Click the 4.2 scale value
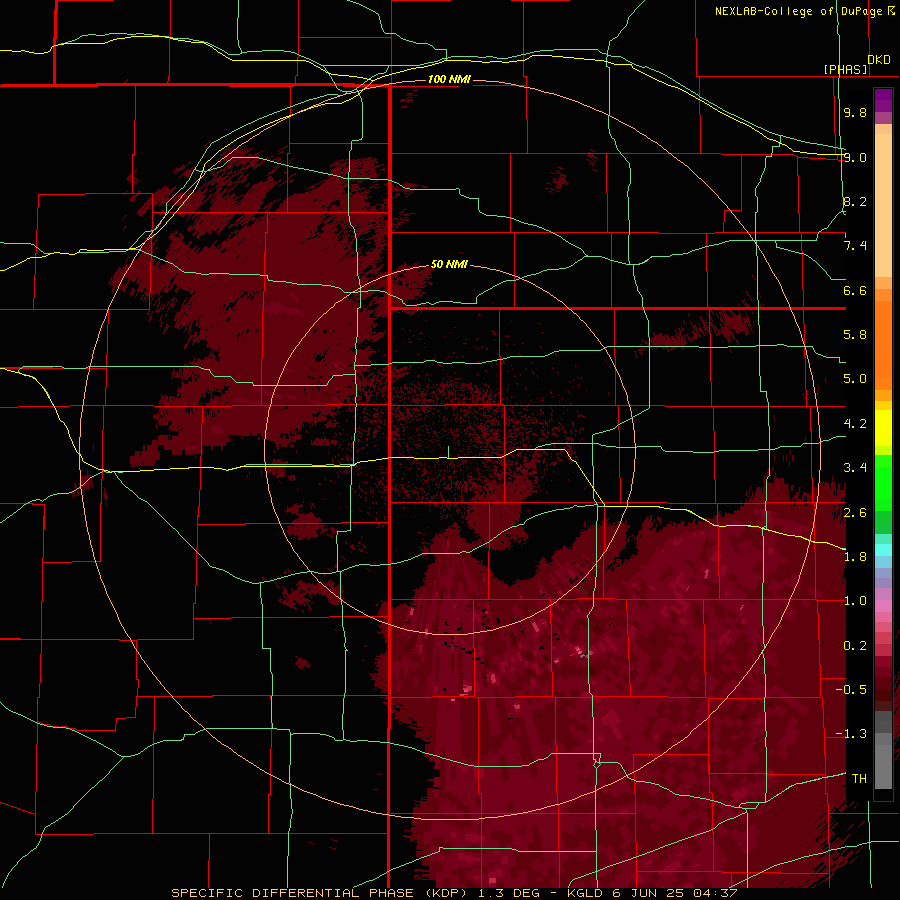 tap(855, 424)
